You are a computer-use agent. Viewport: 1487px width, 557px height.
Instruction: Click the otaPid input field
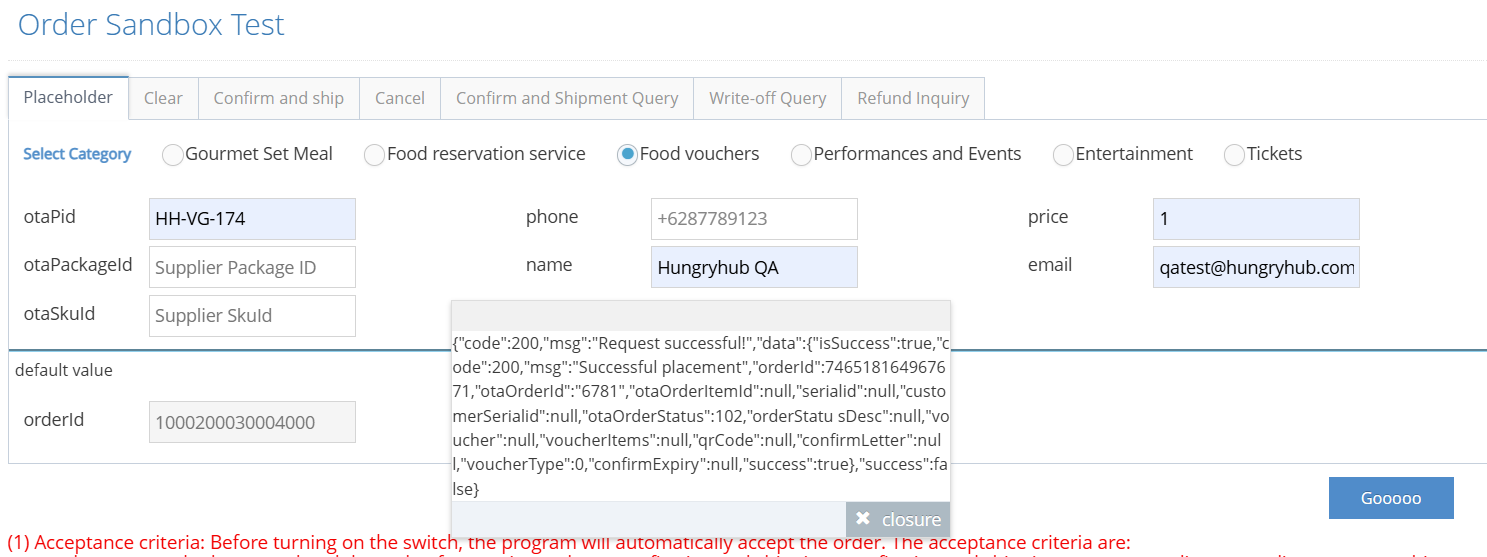pyautogui.click(x=252, y=219)
